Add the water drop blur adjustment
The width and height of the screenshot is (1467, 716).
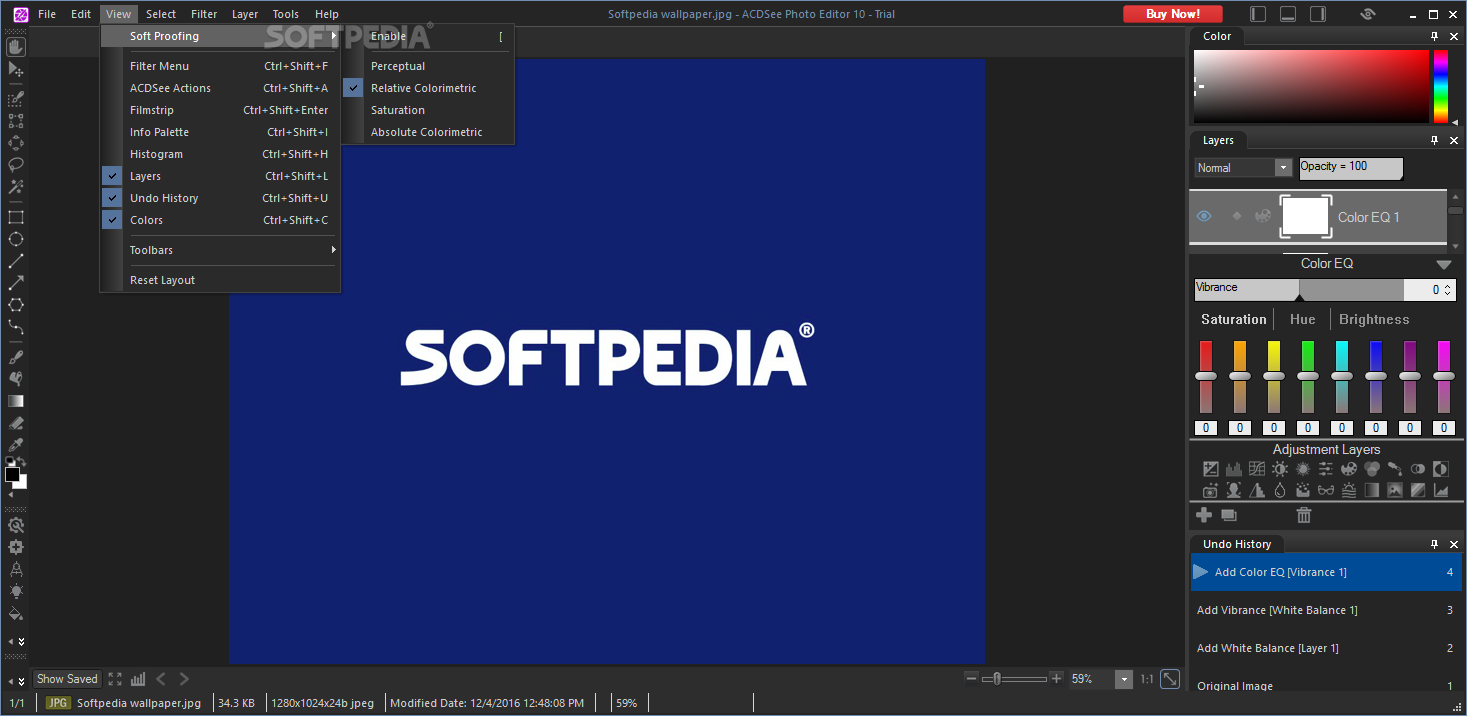1280,490
